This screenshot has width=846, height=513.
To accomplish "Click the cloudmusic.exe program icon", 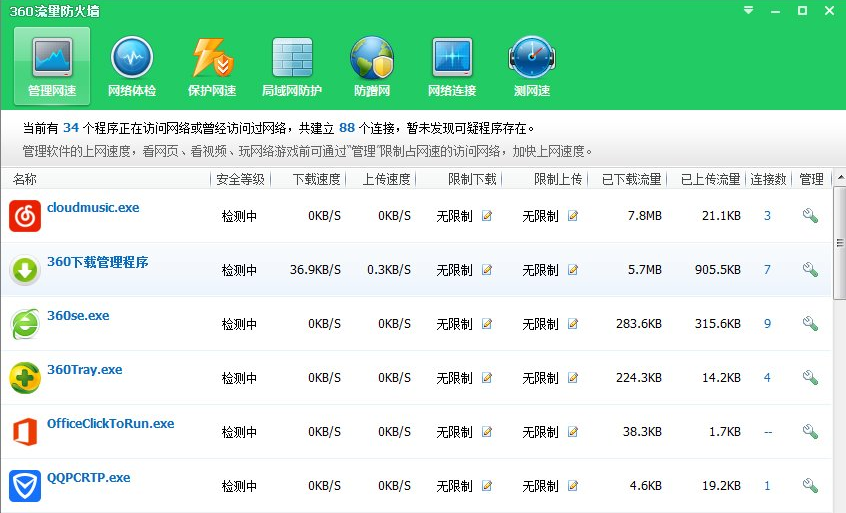I will pyautogui.click(x=25, y=216).
